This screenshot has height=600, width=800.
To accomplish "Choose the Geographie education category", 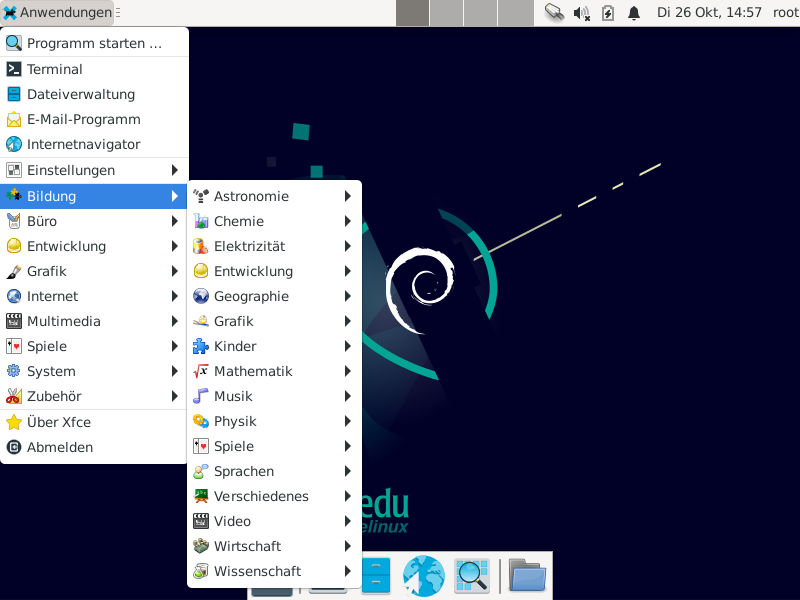I will (x=251, y=296).
